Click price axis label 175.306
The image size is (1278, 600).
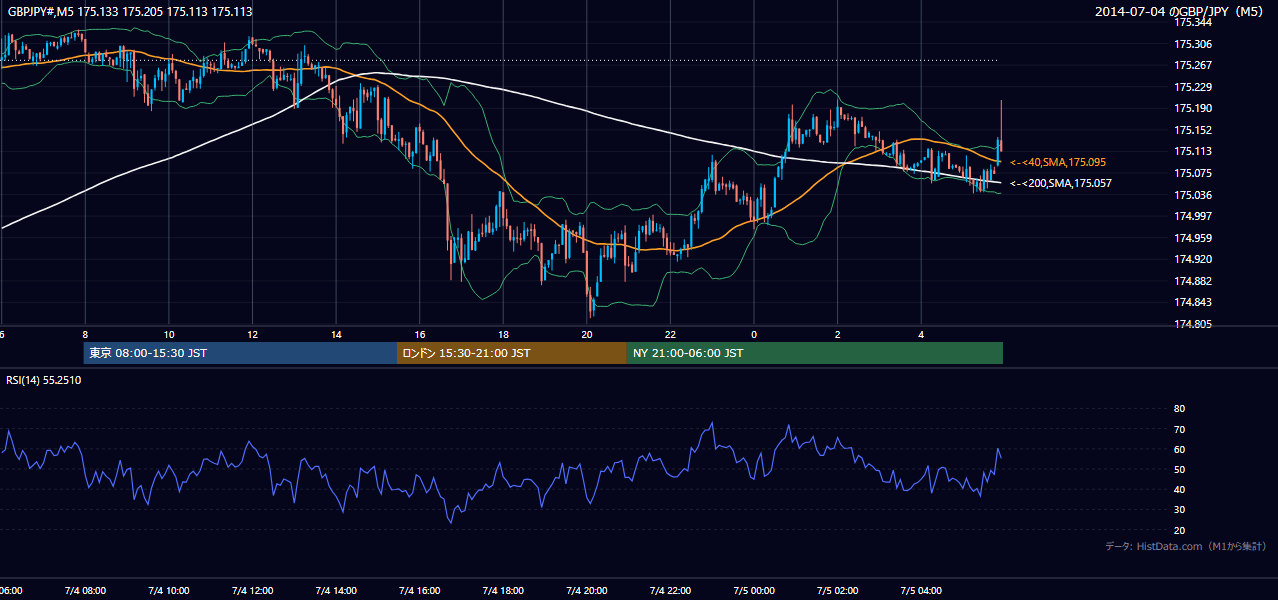click(x=1193, y=44)
